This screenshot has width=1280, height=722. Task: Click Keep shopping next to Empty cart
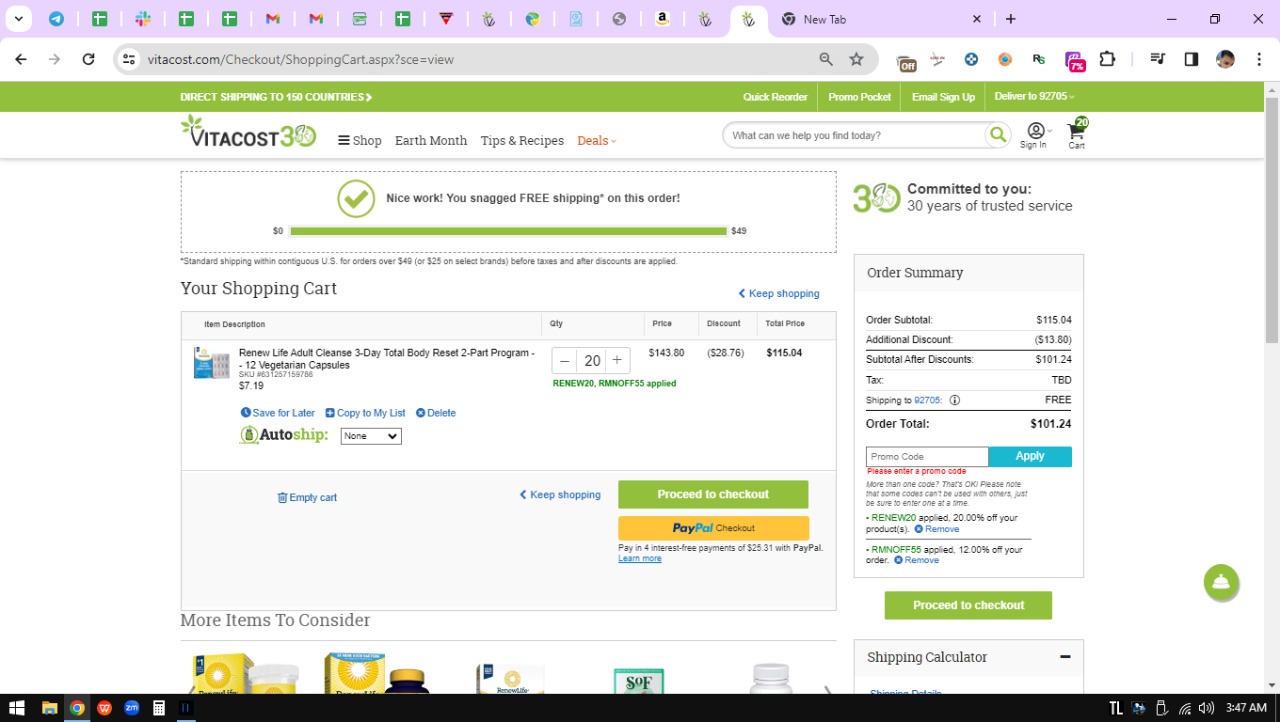560,495
